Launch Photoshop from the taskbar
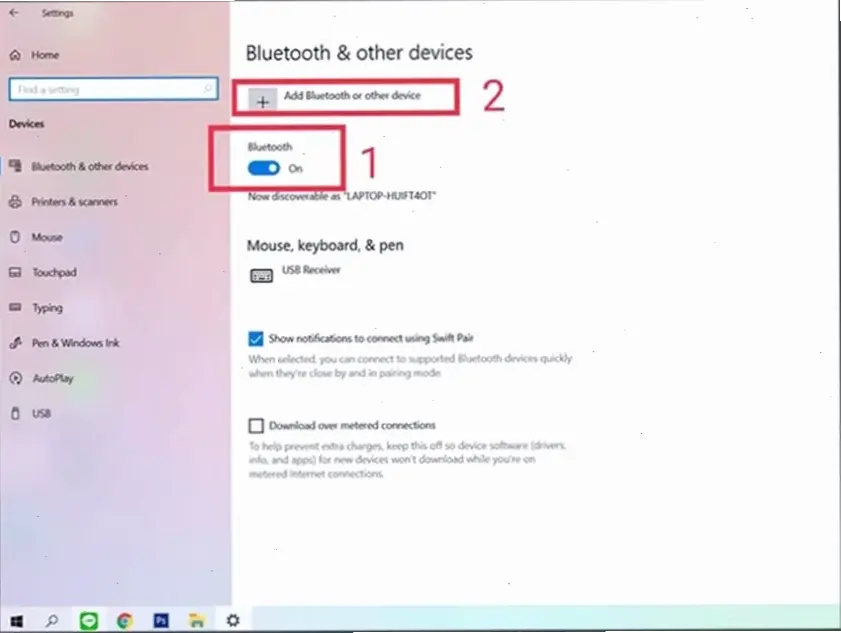Screen dimensions: 841x633 (160, 620)
